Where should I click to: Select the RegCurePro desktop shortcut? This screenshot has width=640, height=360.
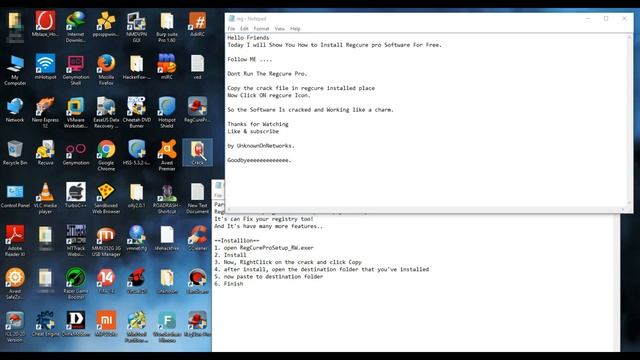(198, 110)
